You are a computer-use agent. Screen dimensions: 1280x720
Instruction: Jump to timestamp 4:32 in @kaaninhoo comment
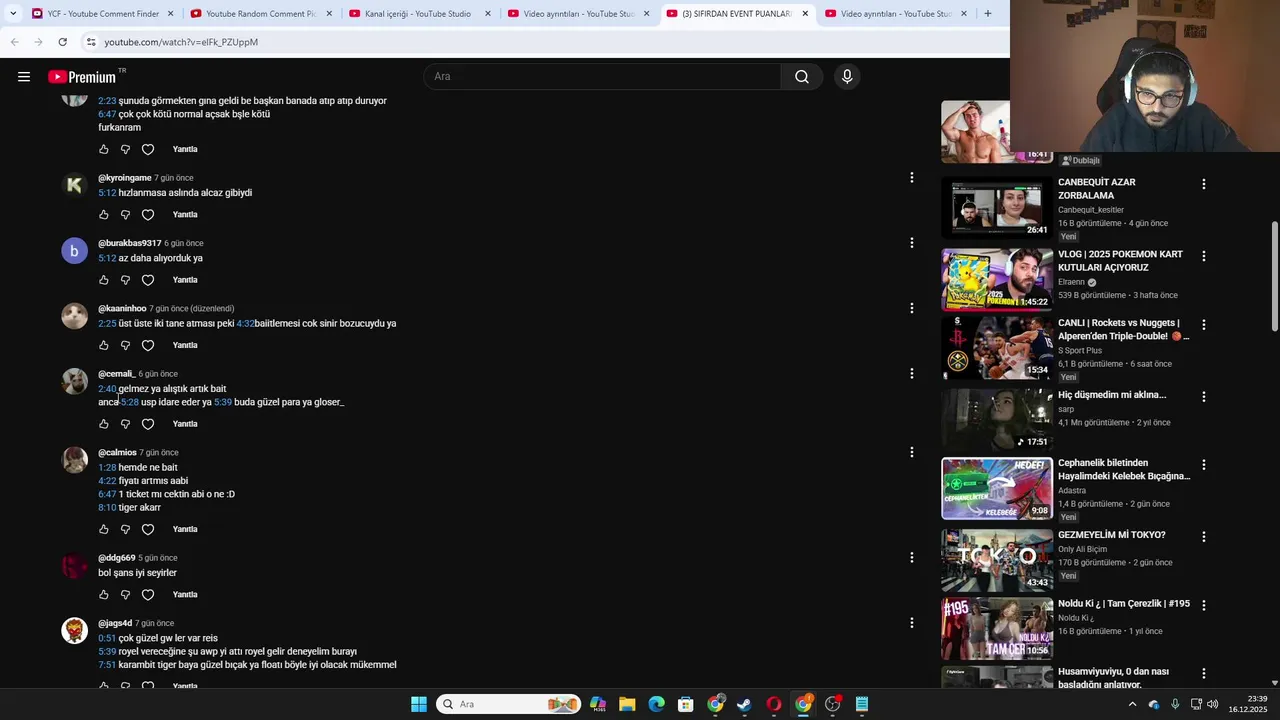(245, 324)
